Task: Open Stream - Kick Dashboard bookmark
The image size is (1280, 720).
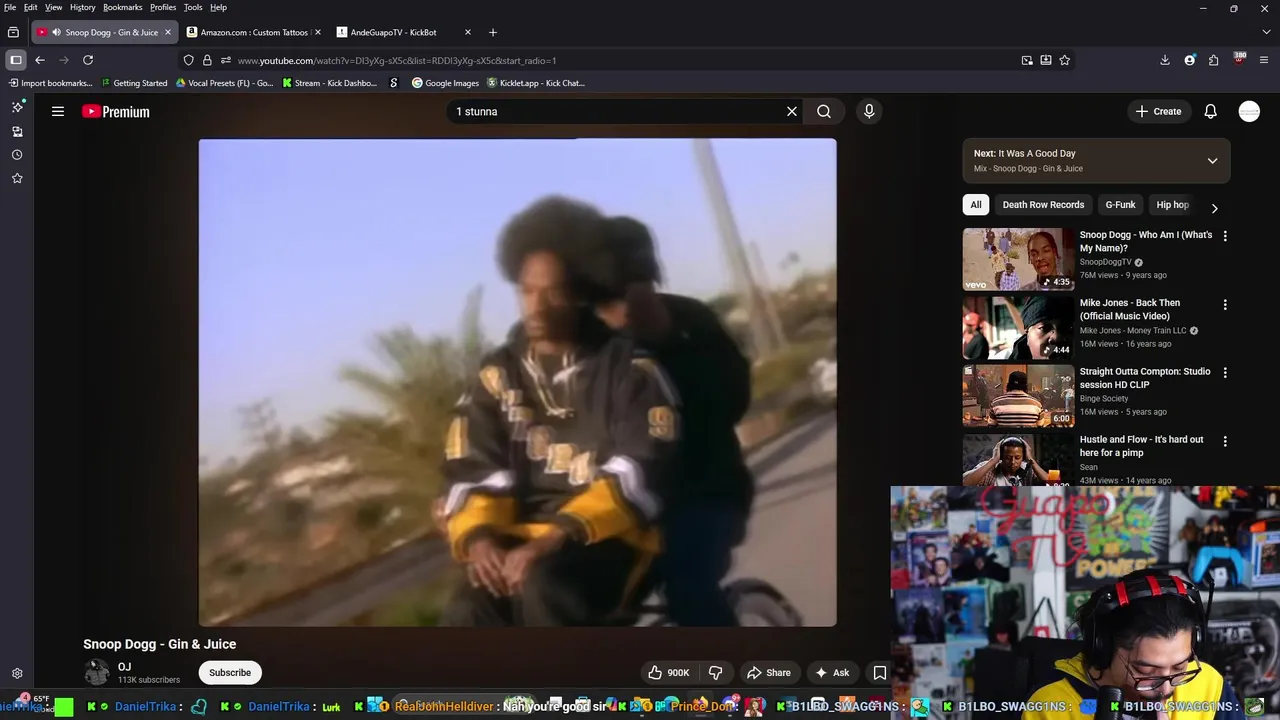Action: 330,83
